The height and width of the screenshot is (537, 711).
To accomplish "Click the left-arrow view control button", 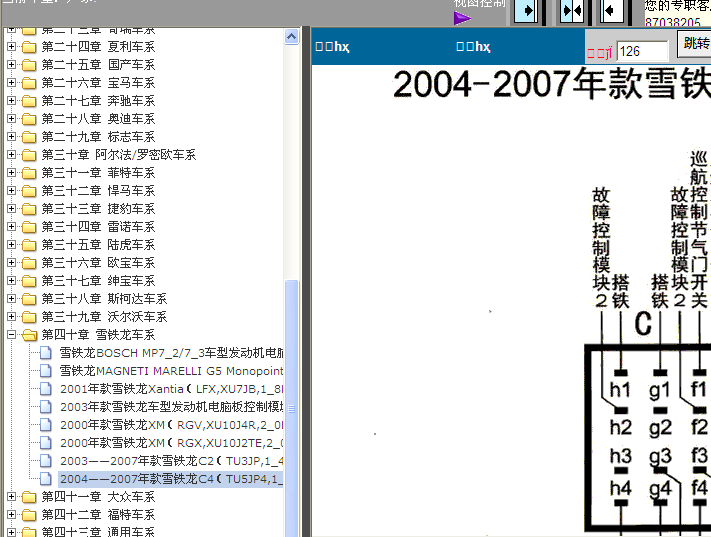I will click(x=610, y=10).
